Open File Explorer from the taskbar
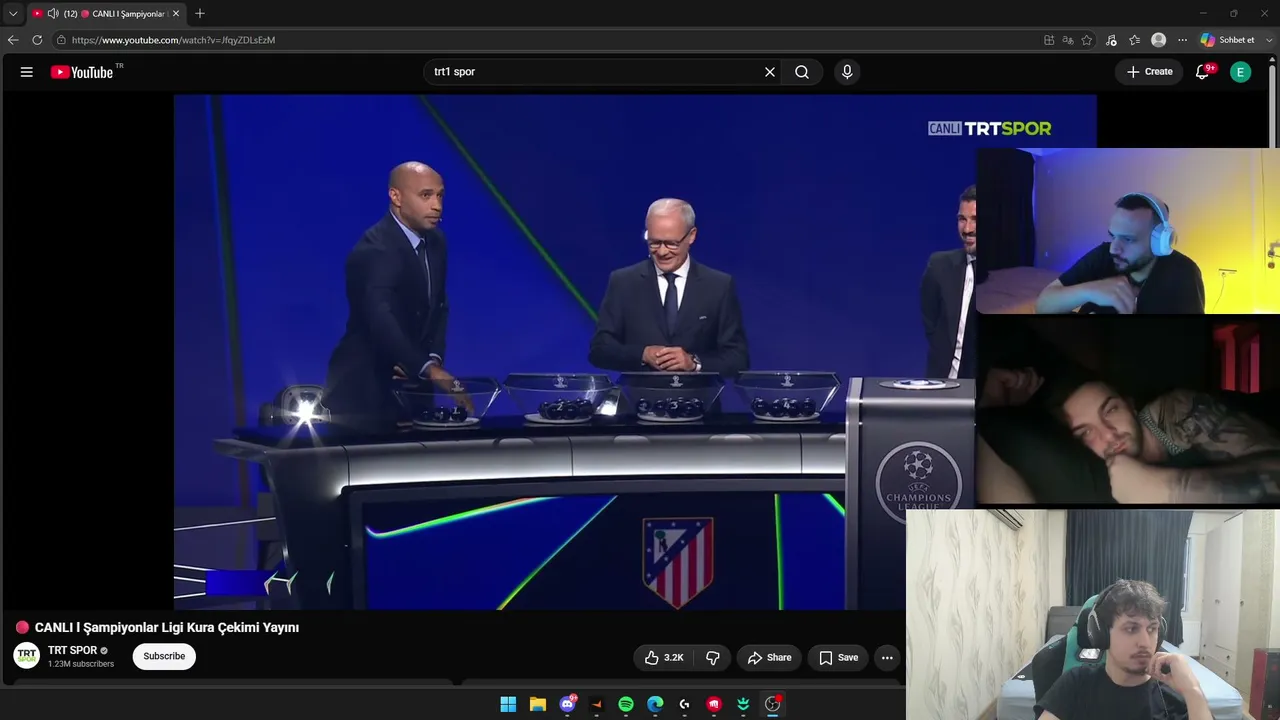This screenshot has height=720, width=1280. pyautogui.click(x=537, y=704)
